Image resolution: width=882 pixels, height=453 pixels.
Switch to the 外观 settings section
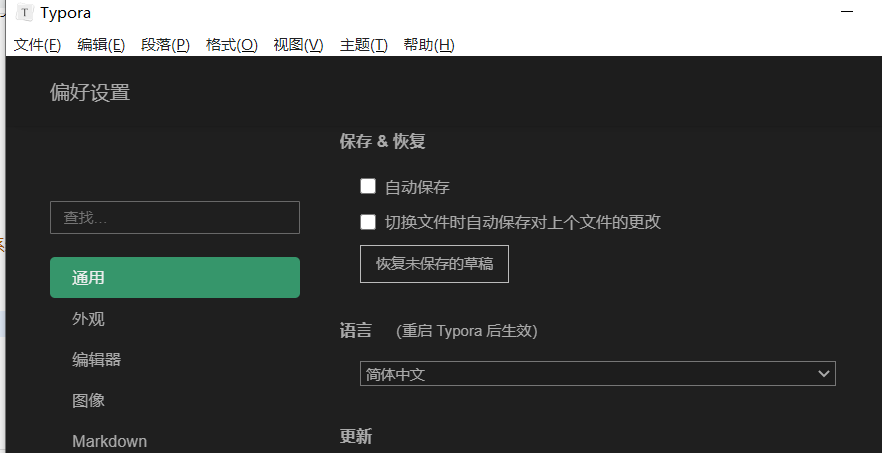point(88,319)
